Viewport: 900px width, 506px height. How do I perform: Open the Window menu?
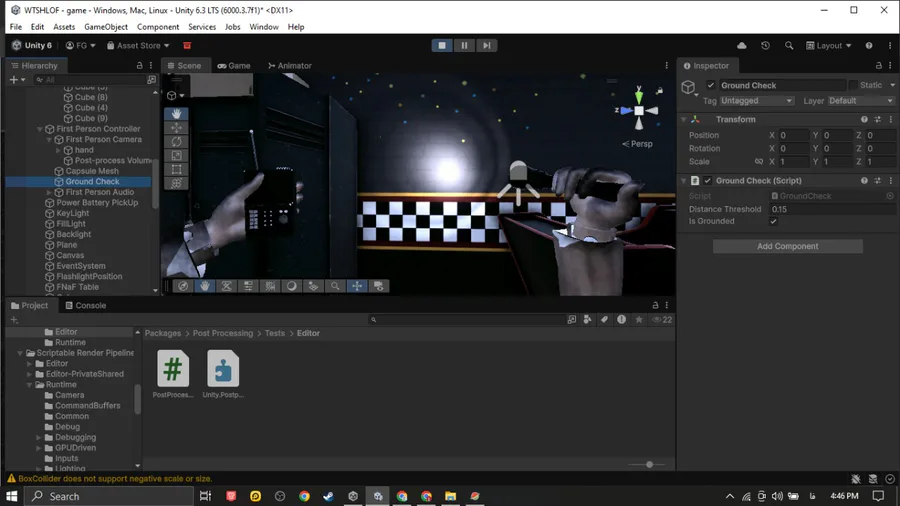[x=263, y=27]
